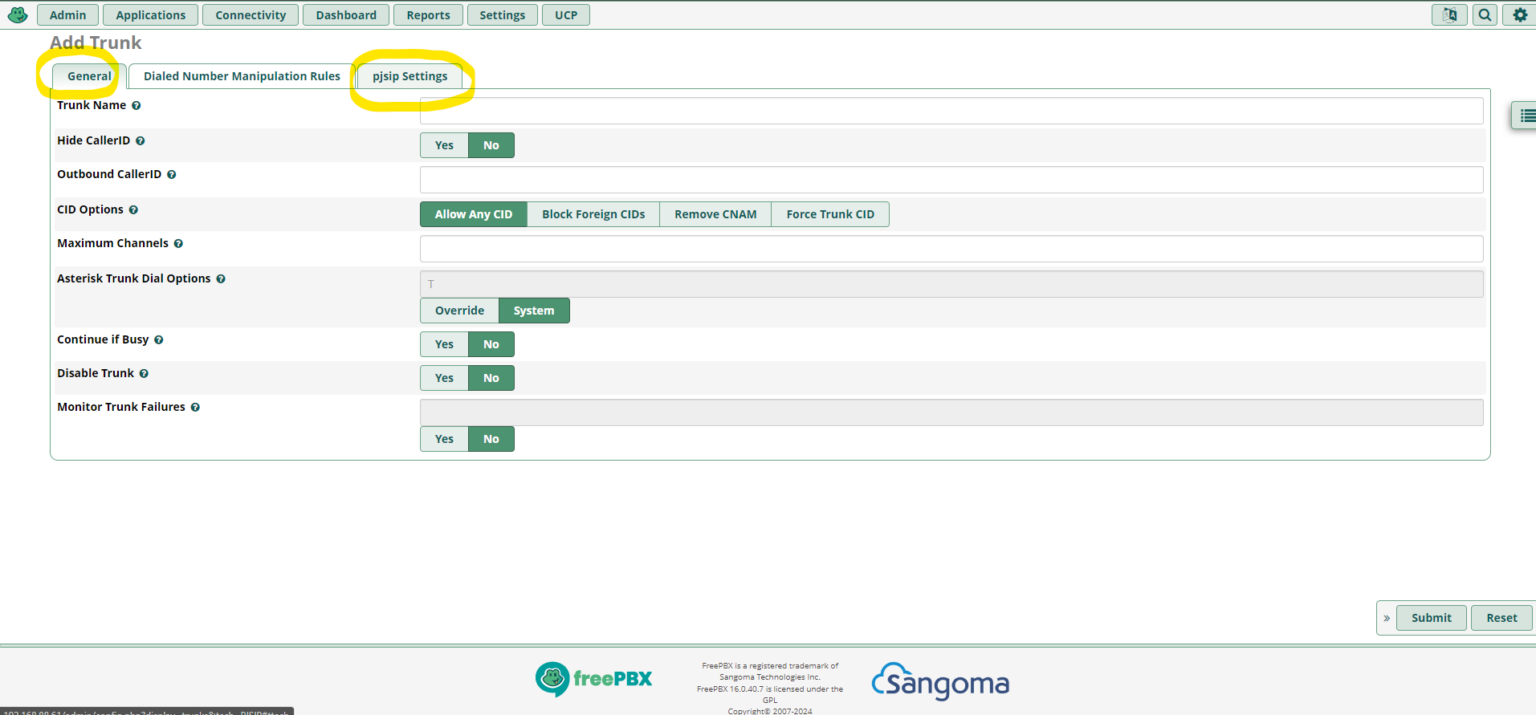Click the help icon beside Maximum Channels
1536x715 pixels.
point(177,243)
